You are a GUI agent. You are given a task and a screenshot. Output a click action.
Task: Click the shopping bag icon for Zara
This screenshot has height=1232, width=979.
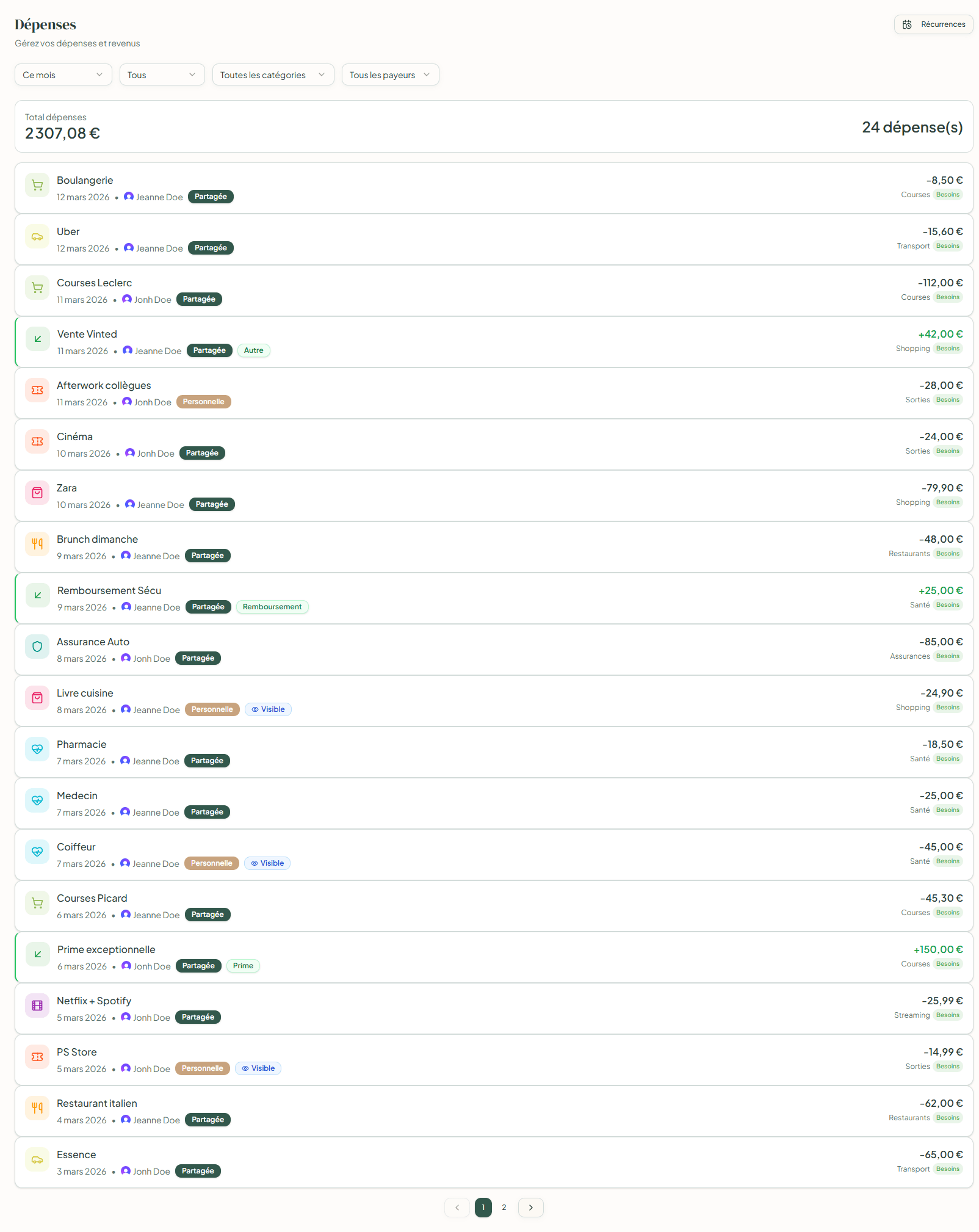[x=37, y=493]
